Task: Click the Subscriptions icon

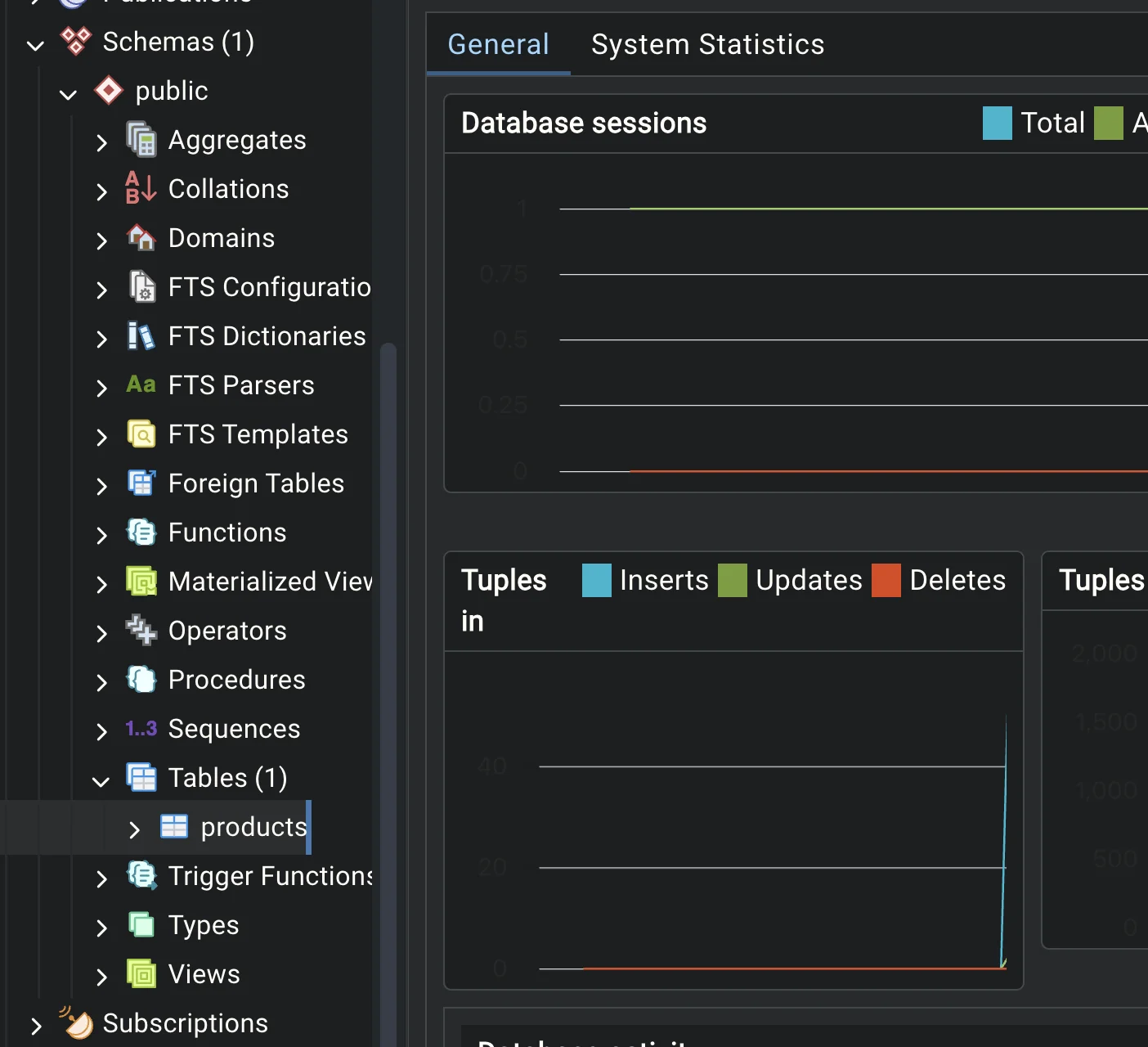Action: click(76, 1022)
